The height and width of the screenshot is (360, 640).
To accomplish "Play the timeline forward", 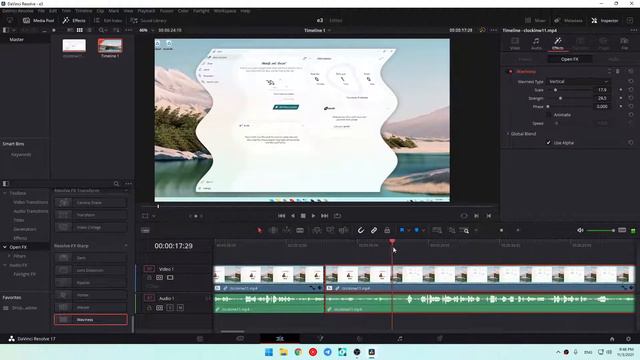I will click(x=313, y=216).
